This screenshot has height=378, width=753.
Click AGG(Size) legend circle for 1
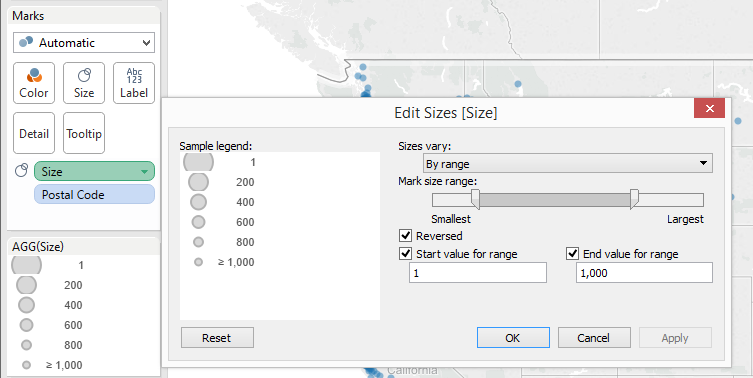26,265
